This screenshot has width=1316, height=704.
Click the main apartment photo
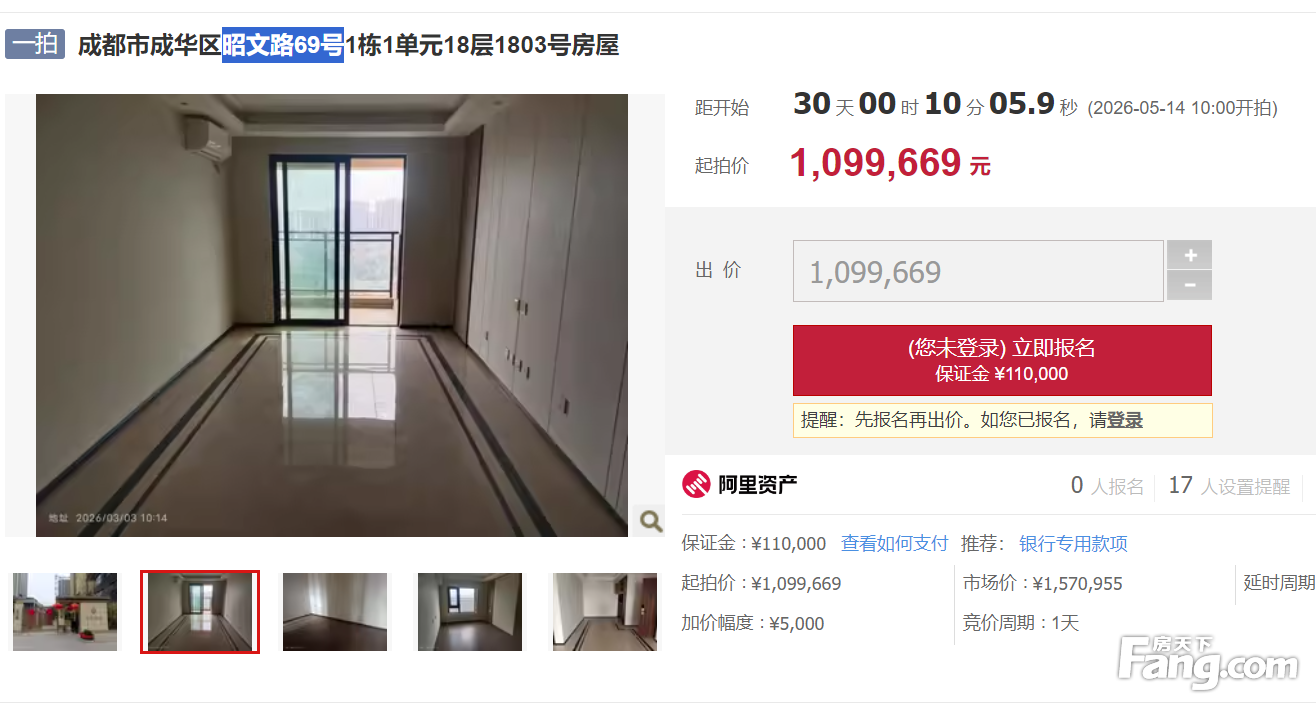point(332,315)
